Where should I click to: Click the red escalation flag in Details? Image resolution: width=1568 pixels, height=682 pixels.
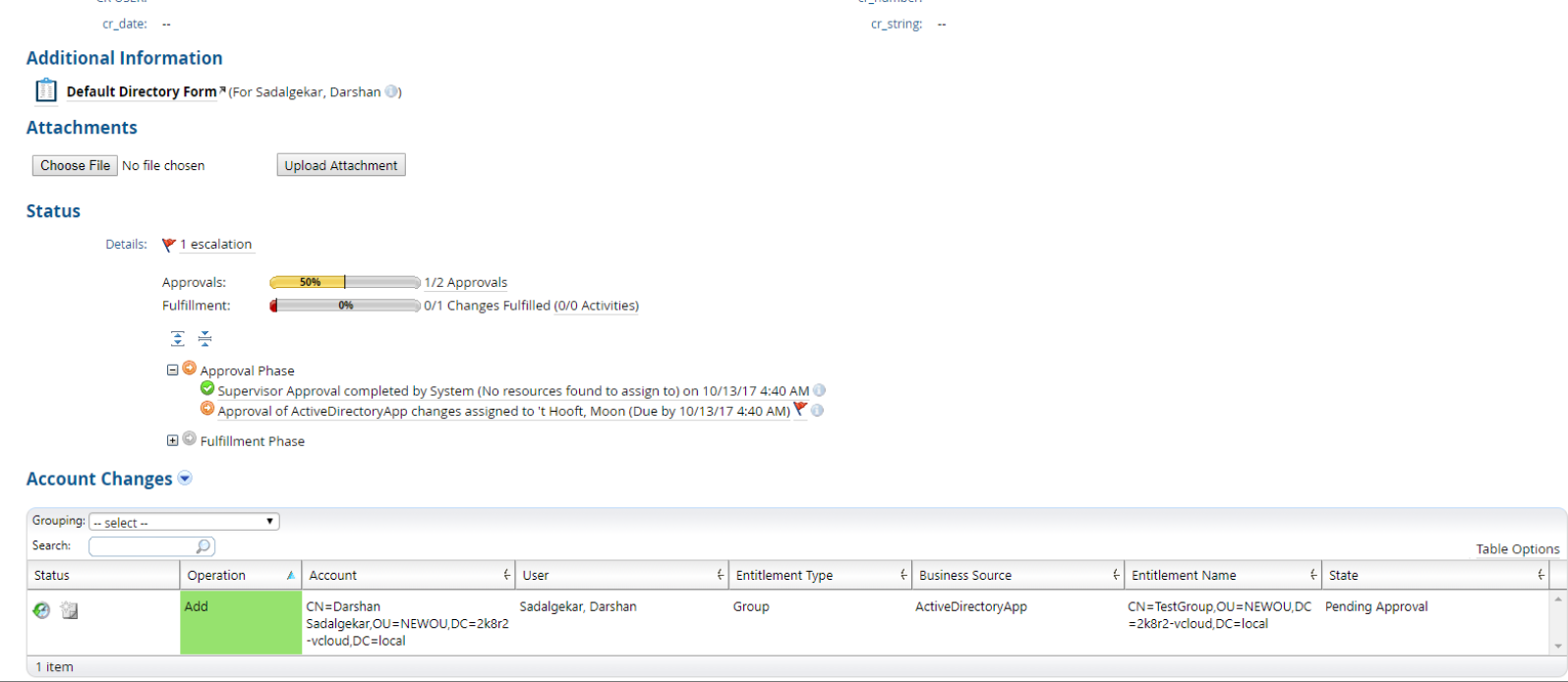tap(169, 245)
